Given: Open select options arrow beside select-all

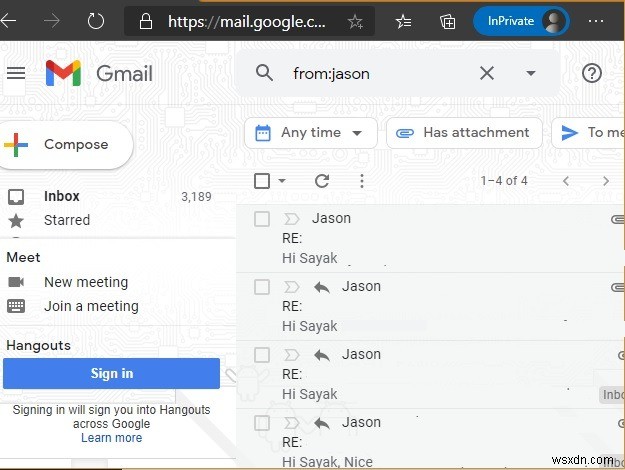Looking at the screenshot, I should pyautogui.click(x=282, y=181).
